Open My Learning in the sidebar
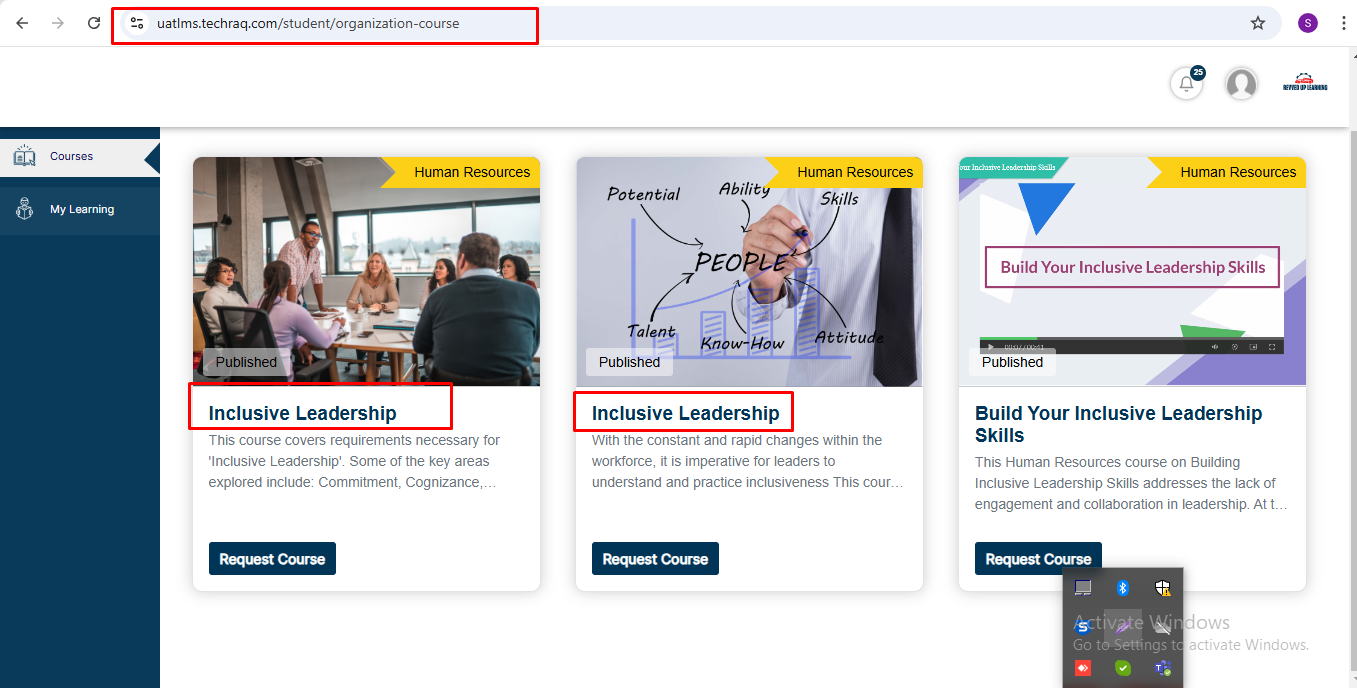 point(80,210)
